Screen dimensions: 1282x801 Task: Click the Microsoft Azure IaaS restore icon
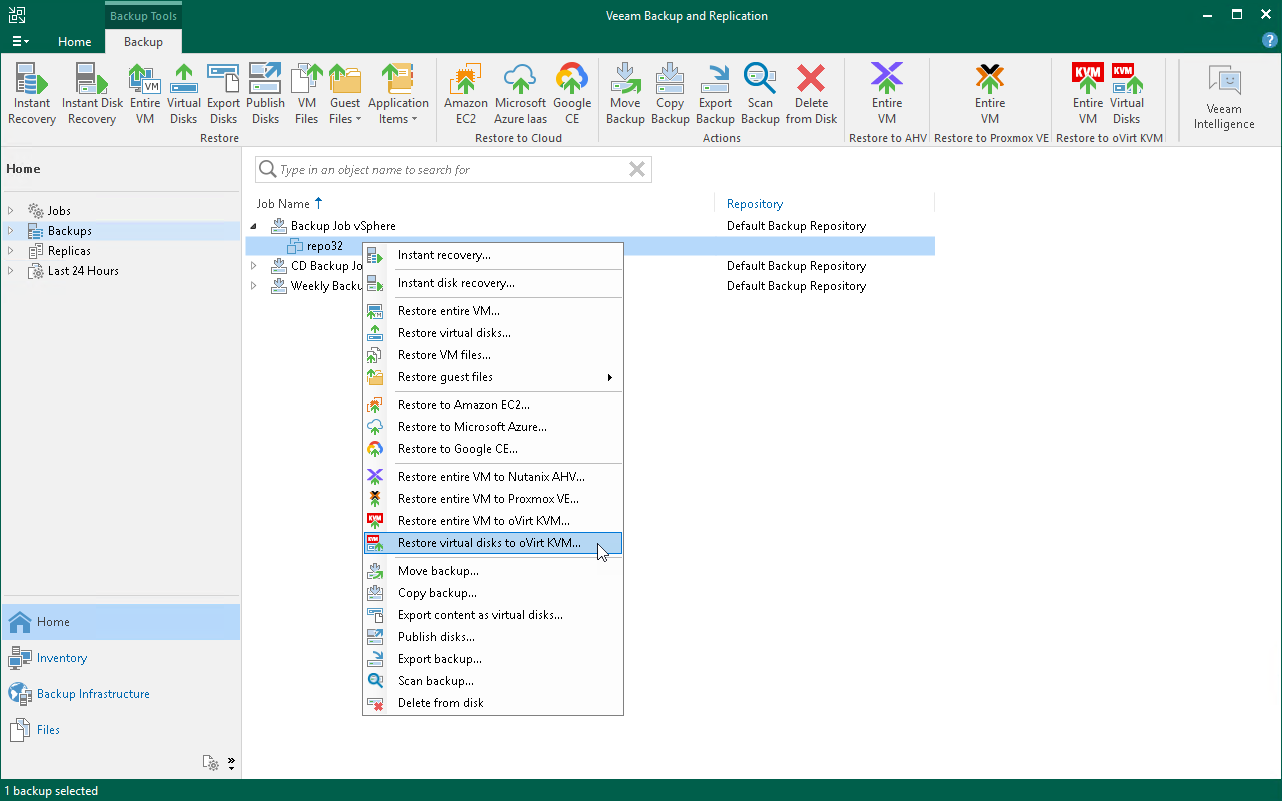pos(520,93)
